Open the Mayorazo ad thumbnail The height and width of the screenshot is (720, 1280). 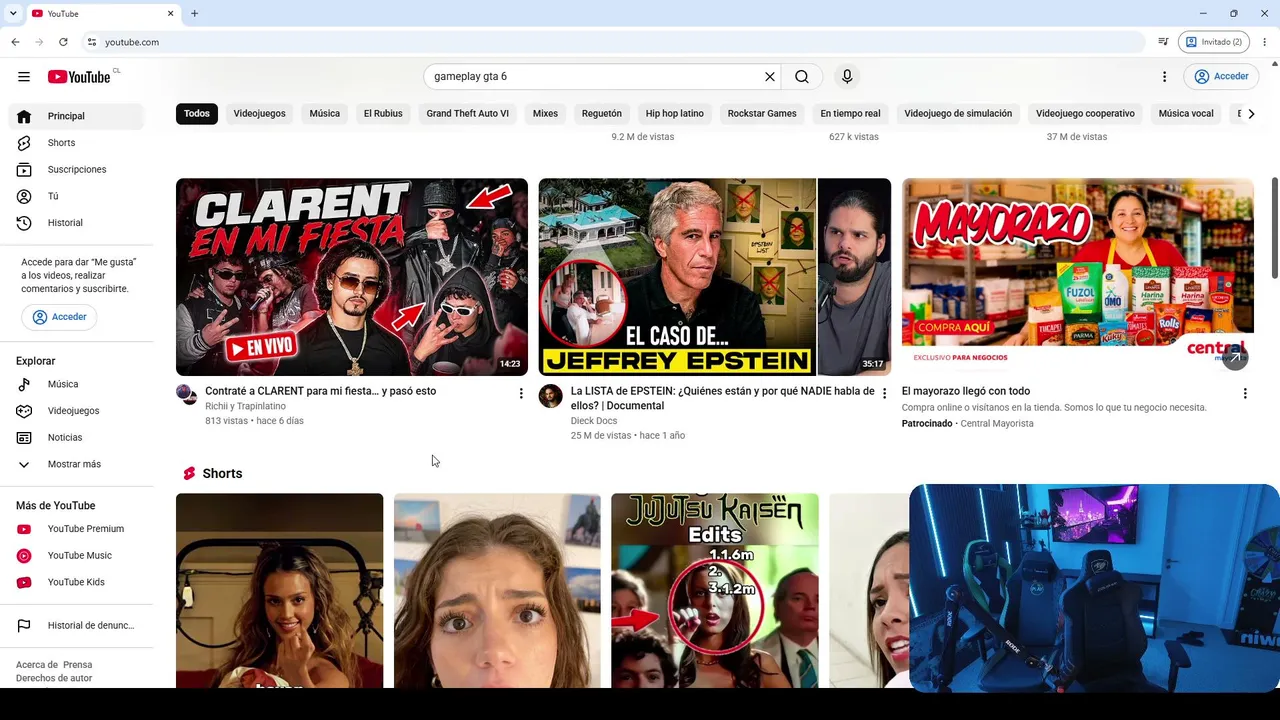(x=1078, y=277)
